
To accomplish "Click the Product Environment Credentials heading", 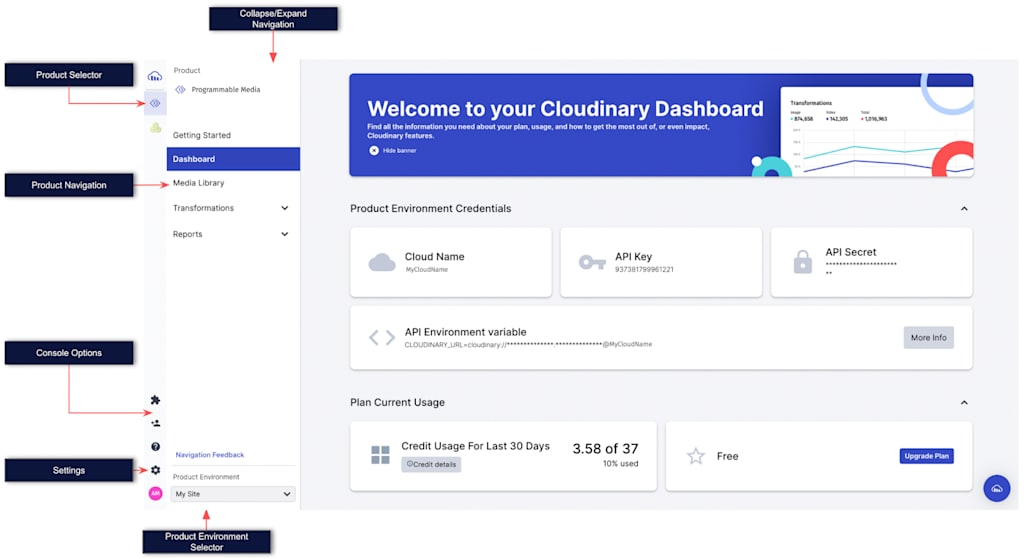I will coord(430,208).
